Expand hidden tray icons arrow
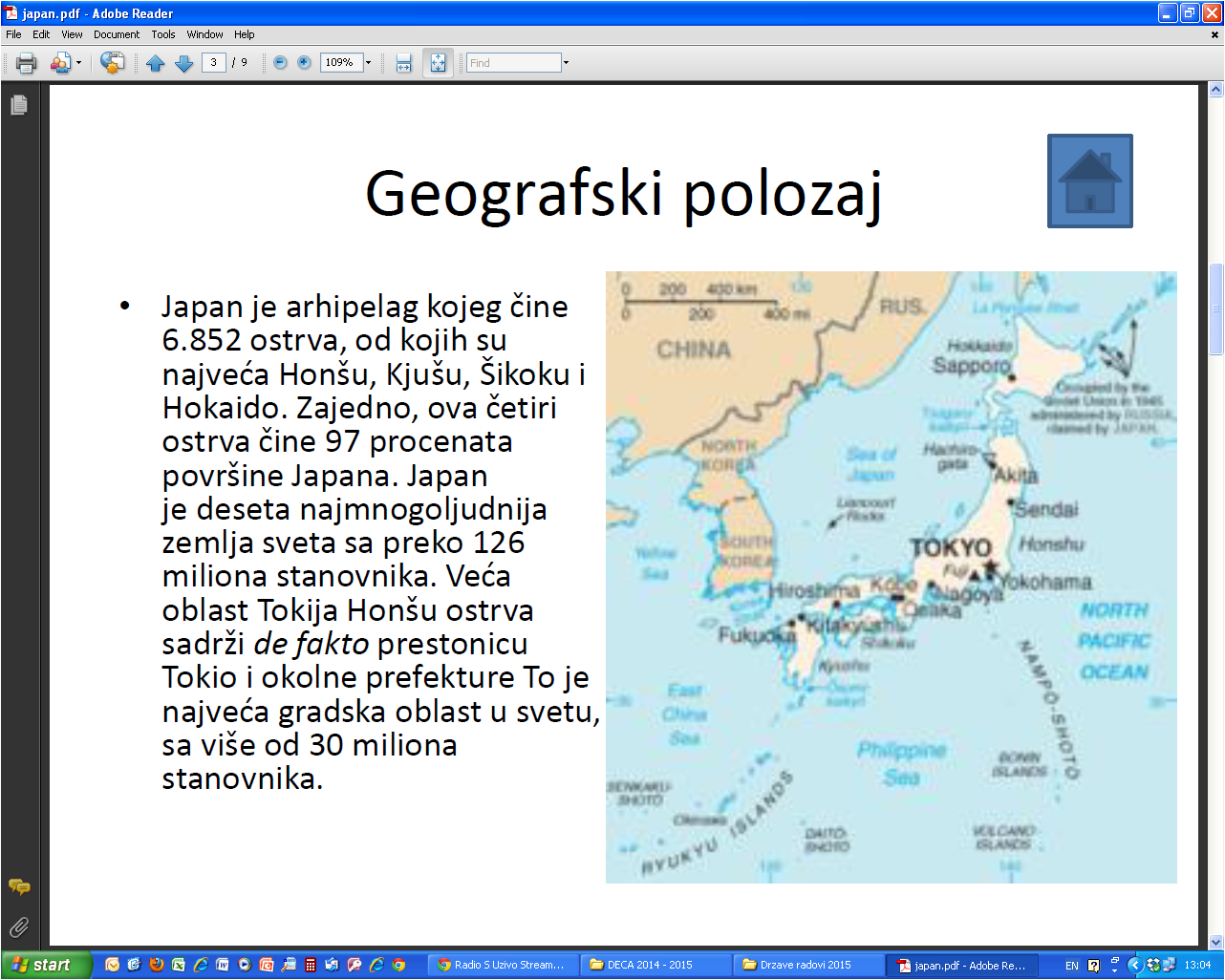1225x980 pixels. point(1135,965)
